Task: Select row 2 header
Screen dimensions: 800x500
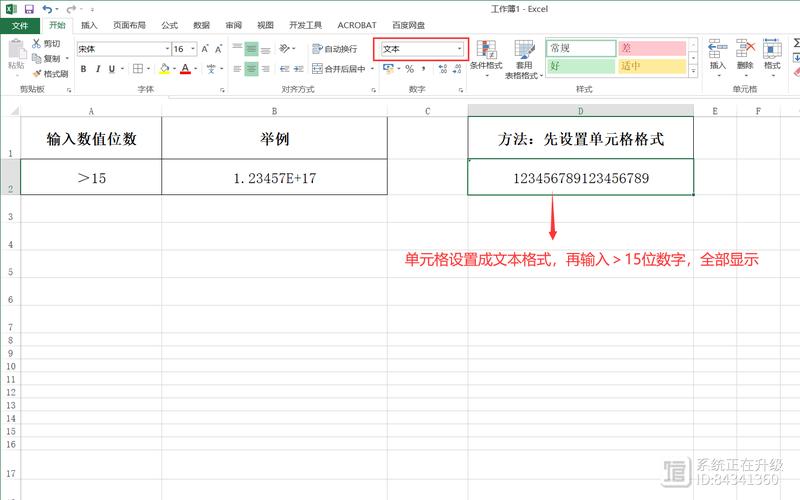Action: click(10, 177)
